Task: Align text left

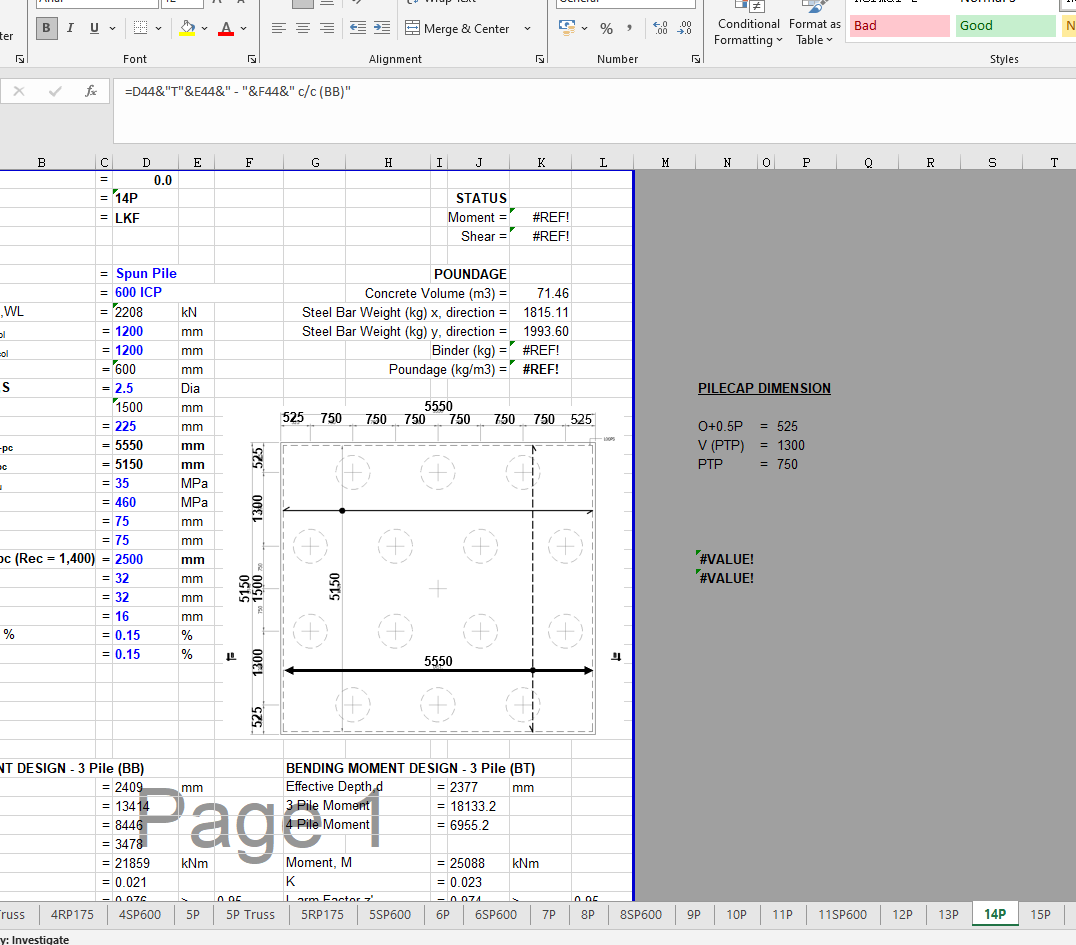Action: pos(279,28)
